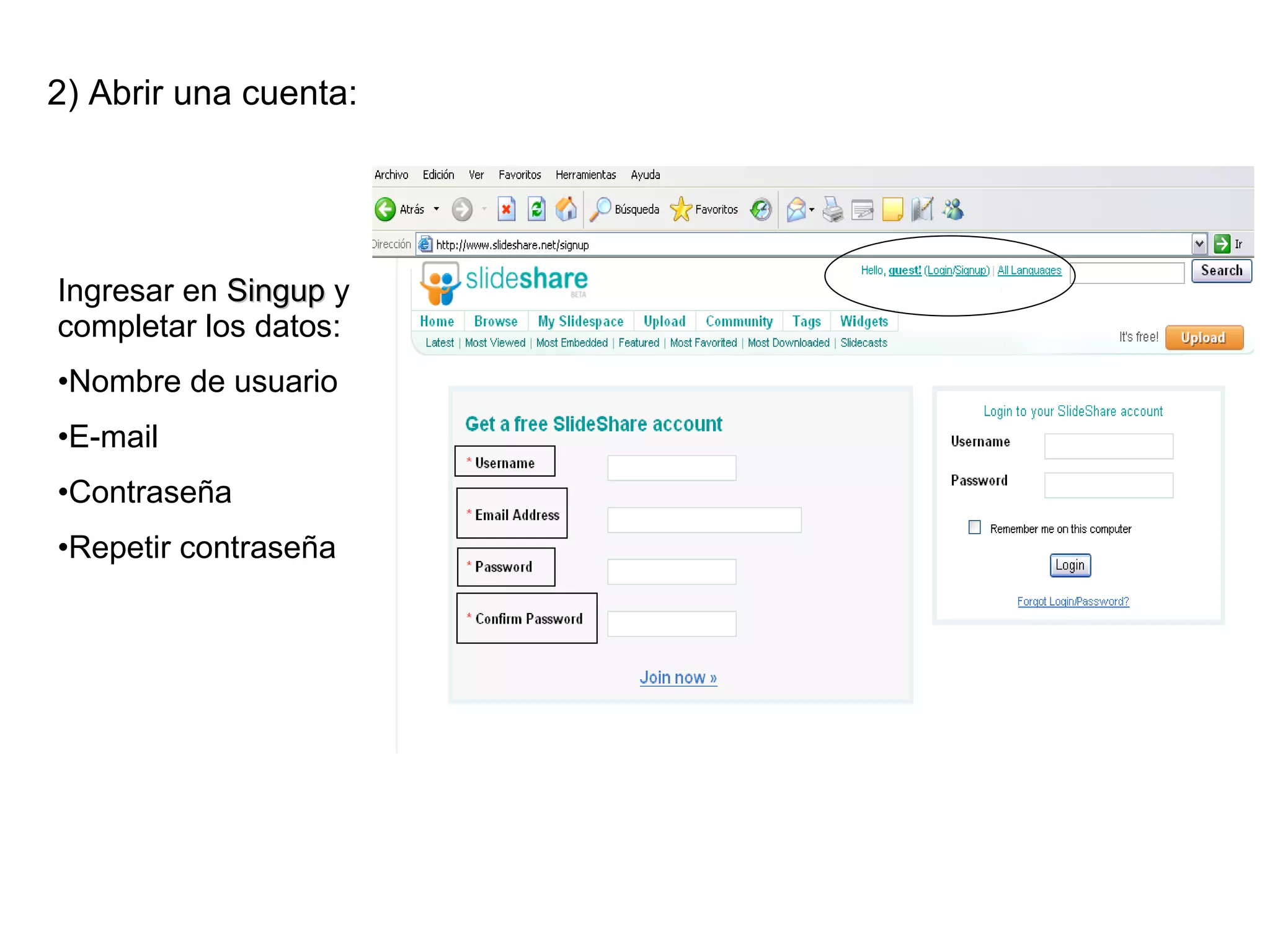
Task: Click the grey forward arrow icon
Action: coord(462,209)
